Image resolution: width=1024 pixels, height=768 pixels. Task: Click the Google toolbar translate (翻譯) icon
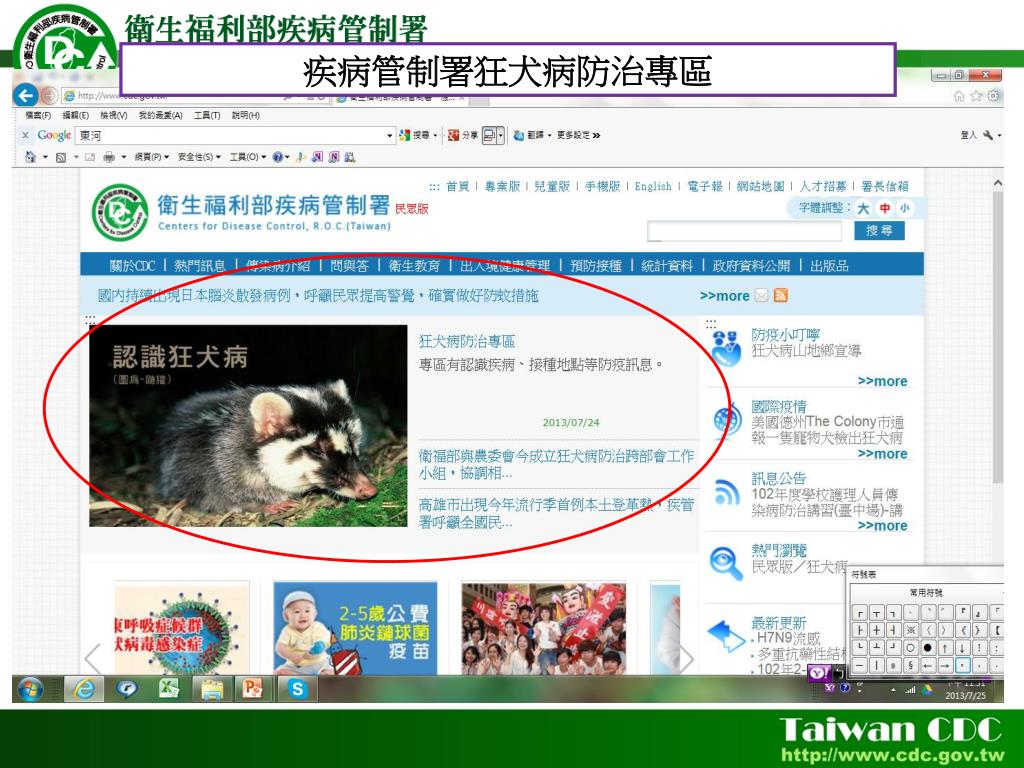point(519,135)
